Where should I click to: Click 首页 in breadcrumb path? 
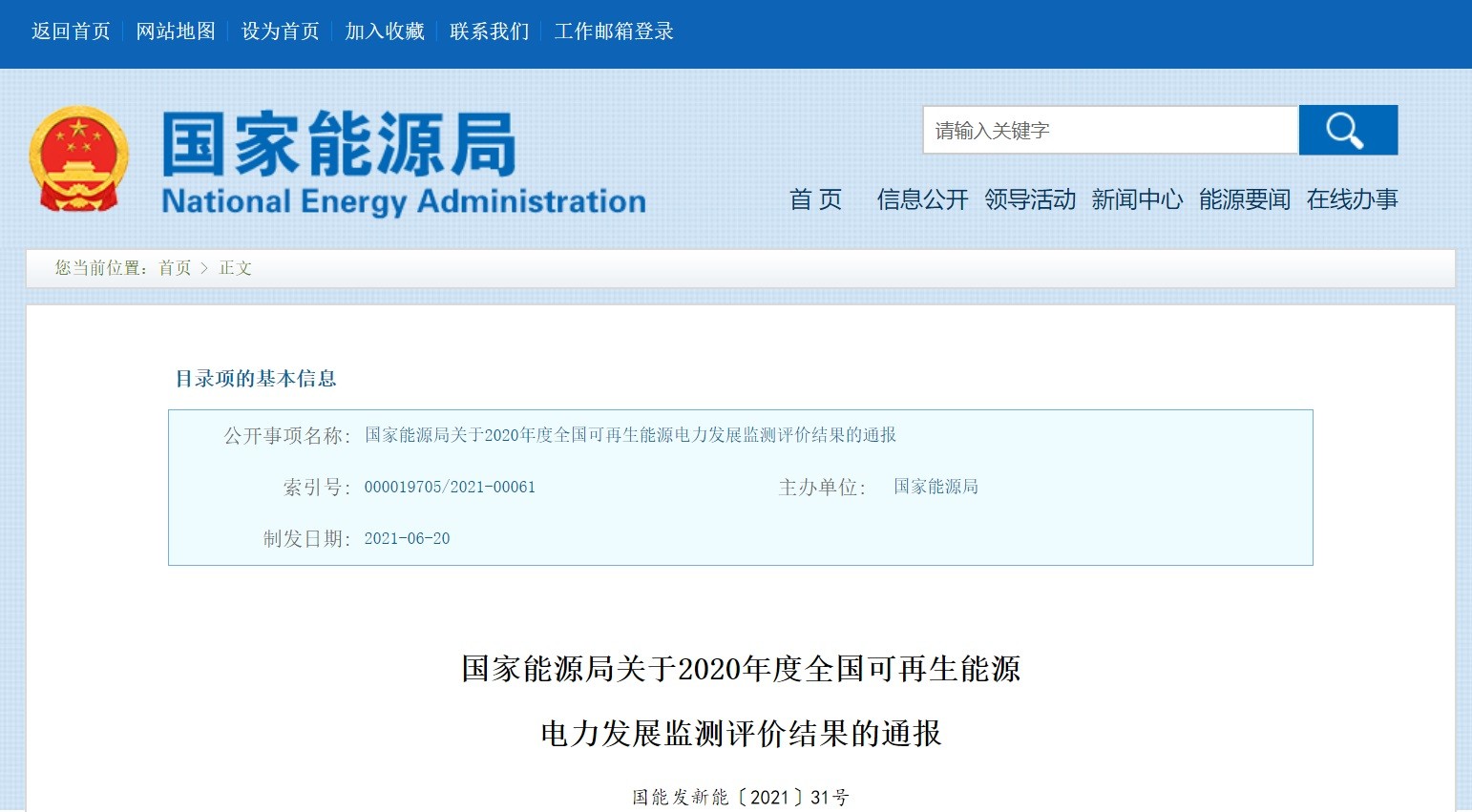(175, 268)
